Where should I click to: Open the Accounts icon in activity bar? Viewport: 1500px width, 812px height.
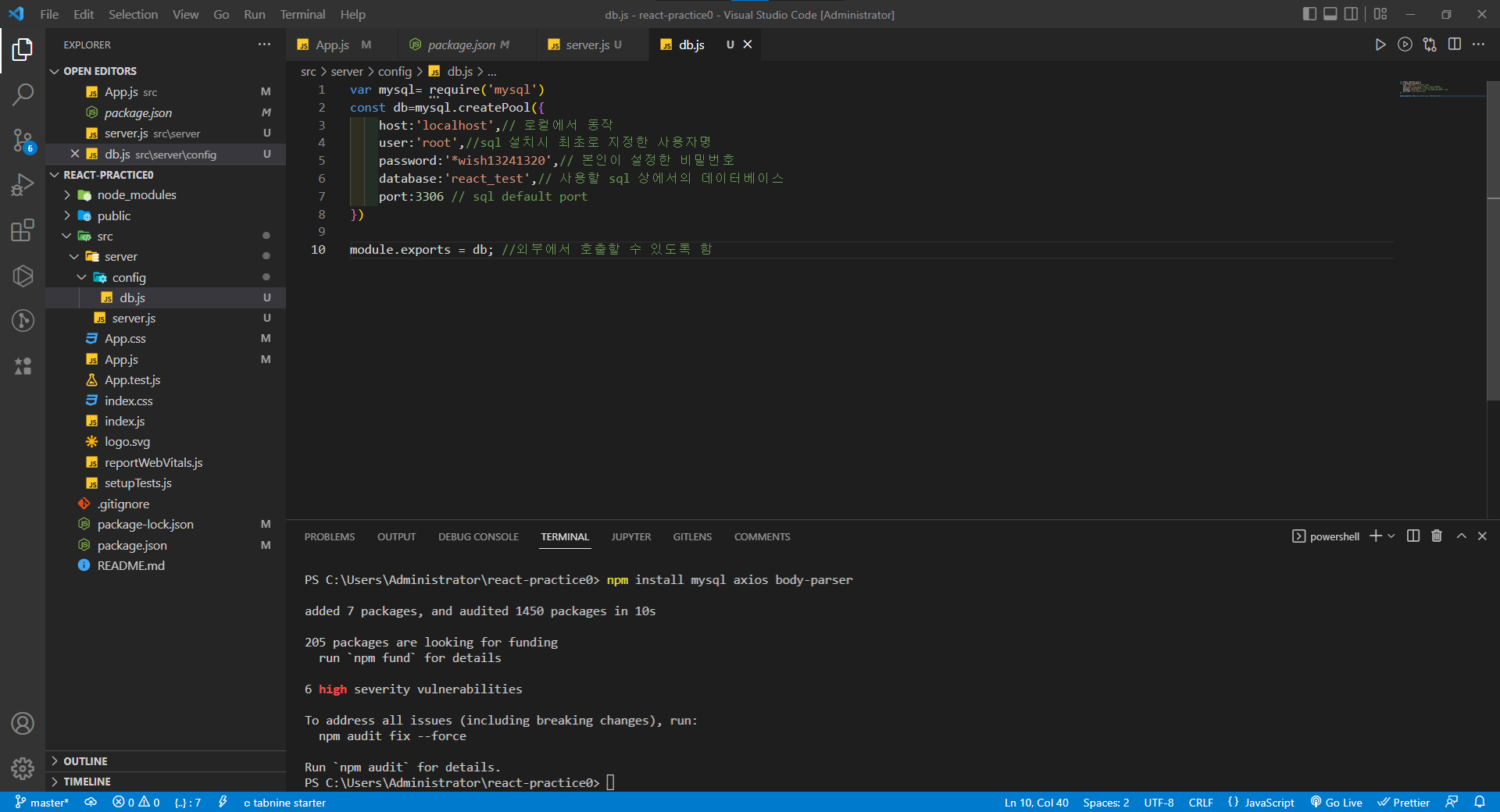23,724
